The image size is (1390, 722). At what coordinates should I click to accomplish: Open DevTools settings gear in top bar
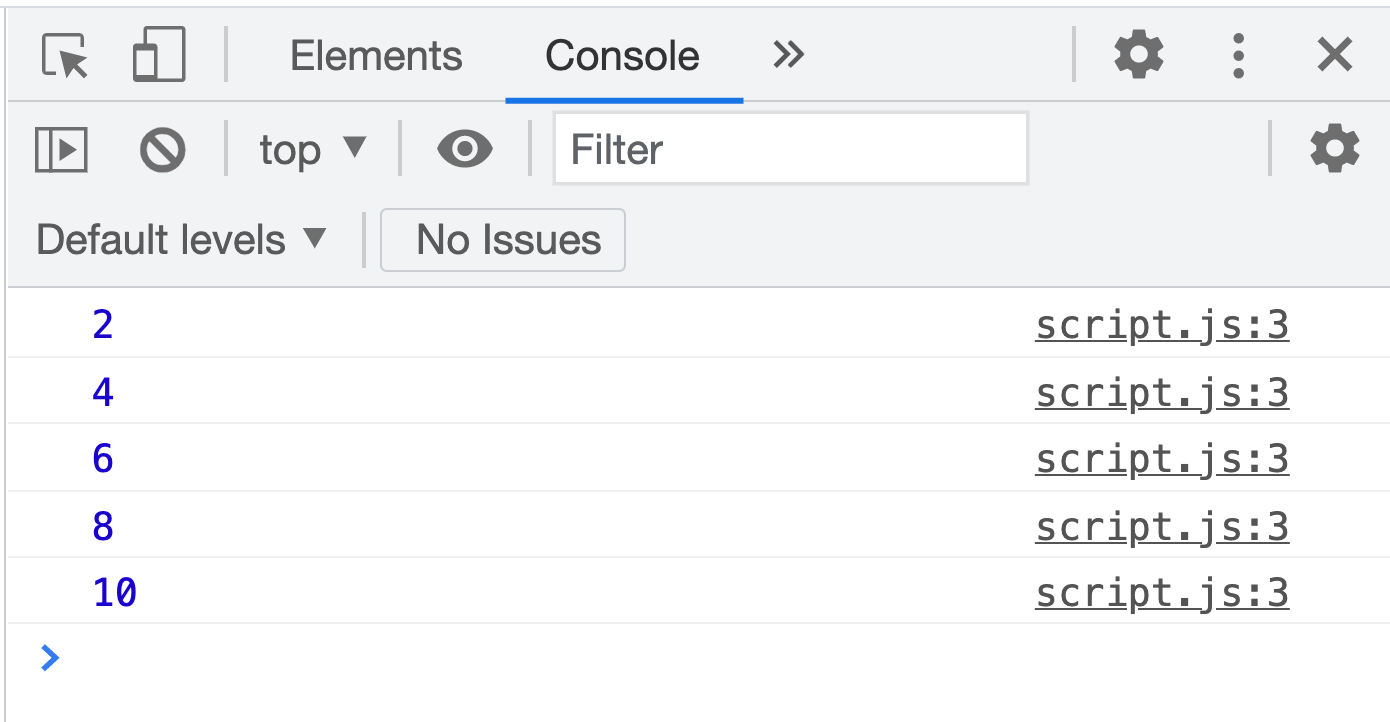[1139, 55]
